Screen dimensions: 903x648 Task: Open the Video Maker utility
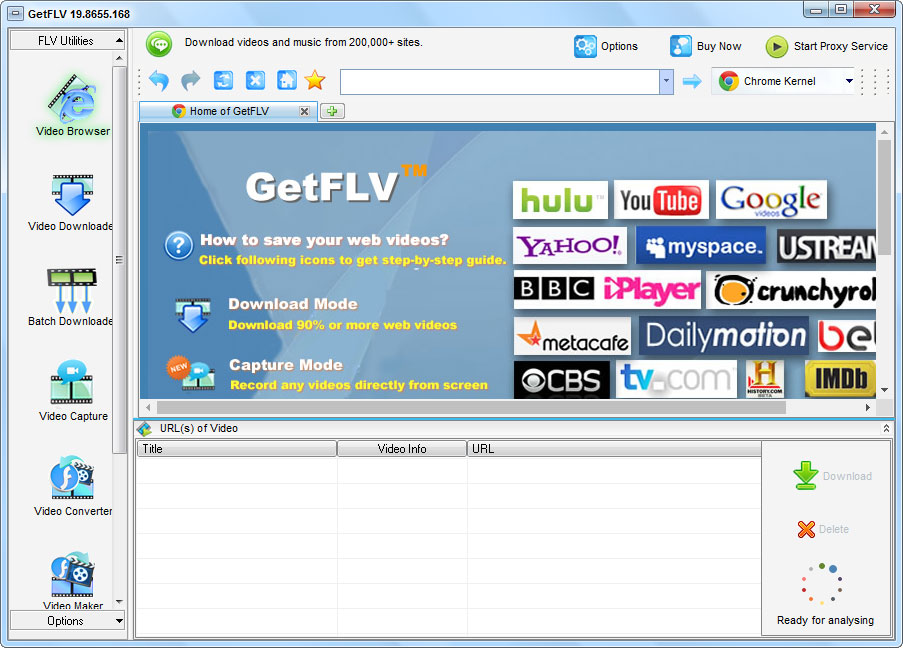pos(73,582)
